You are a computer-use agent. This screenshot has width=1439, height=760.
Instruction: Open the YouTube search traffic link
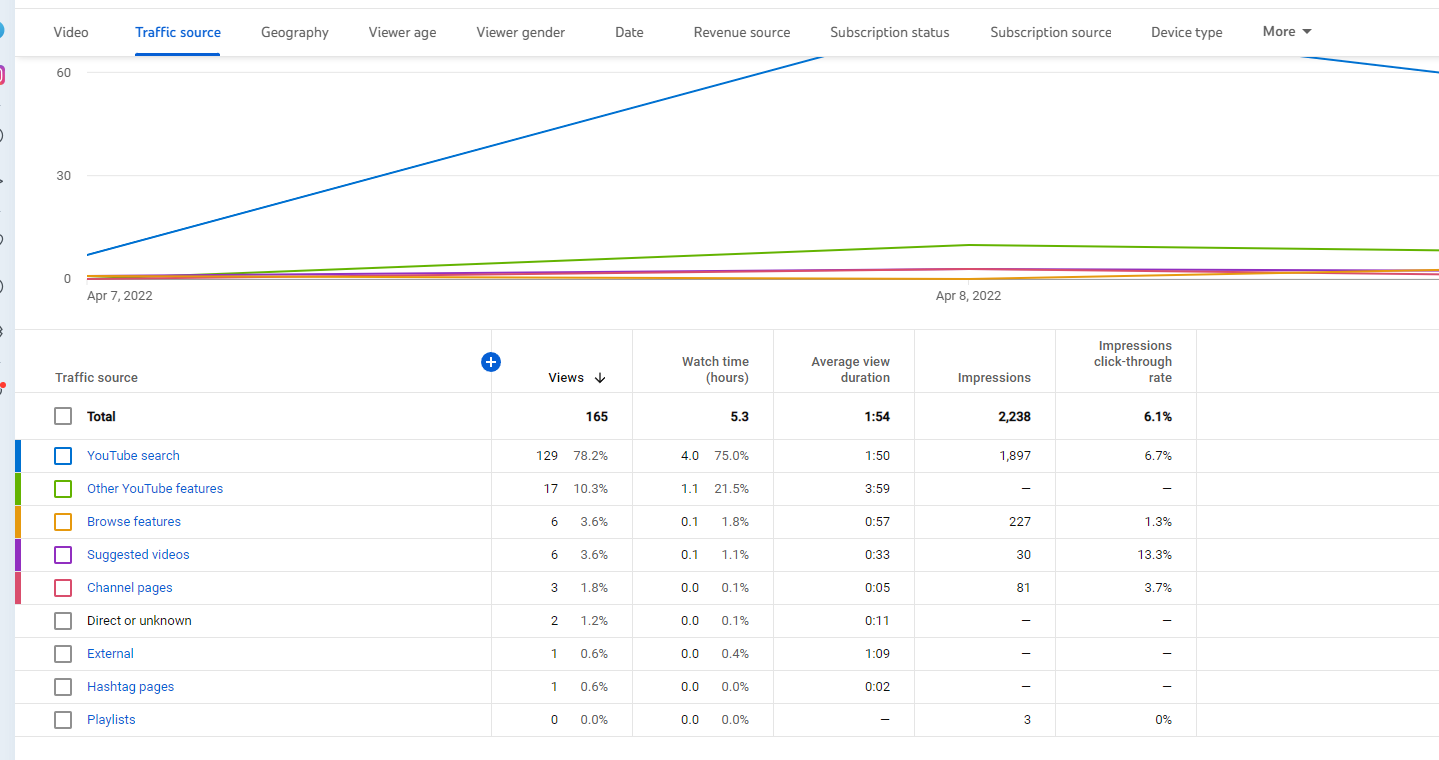tap(133, 455)
